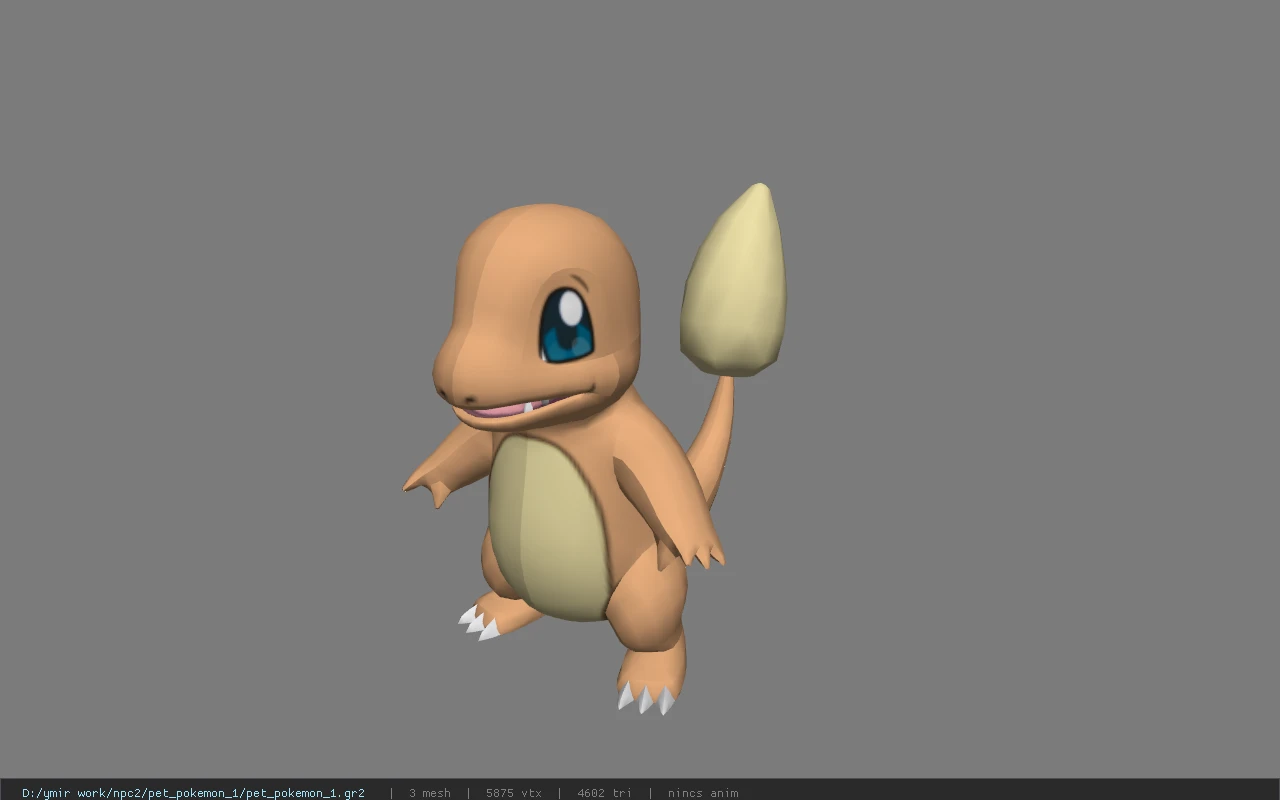Click the file path pet_pokemon_1.gr2 in status bar

[x=193, y=793]
